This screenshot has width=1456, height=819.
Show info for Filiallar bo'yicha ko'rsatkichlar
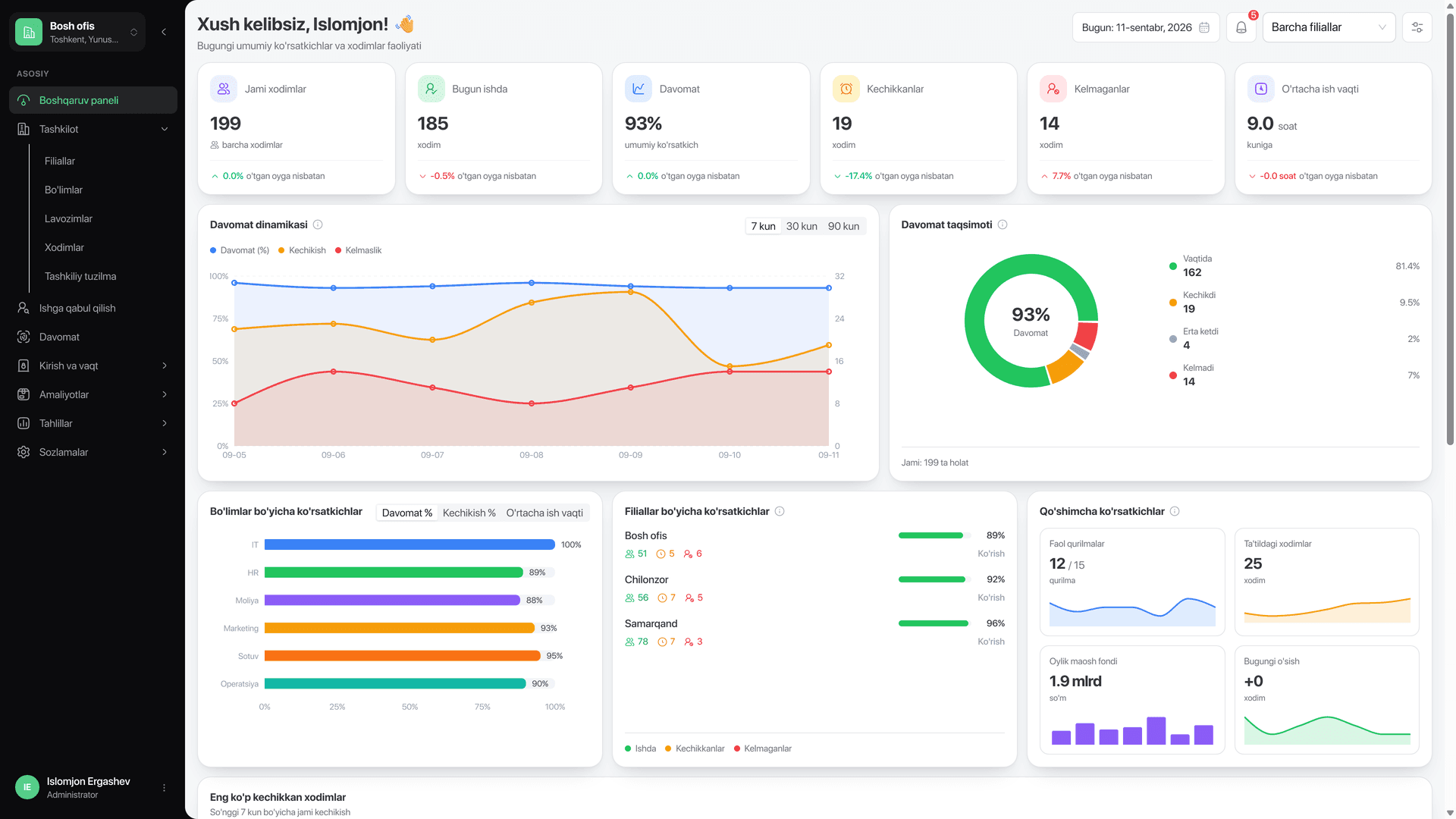point(780,511)
